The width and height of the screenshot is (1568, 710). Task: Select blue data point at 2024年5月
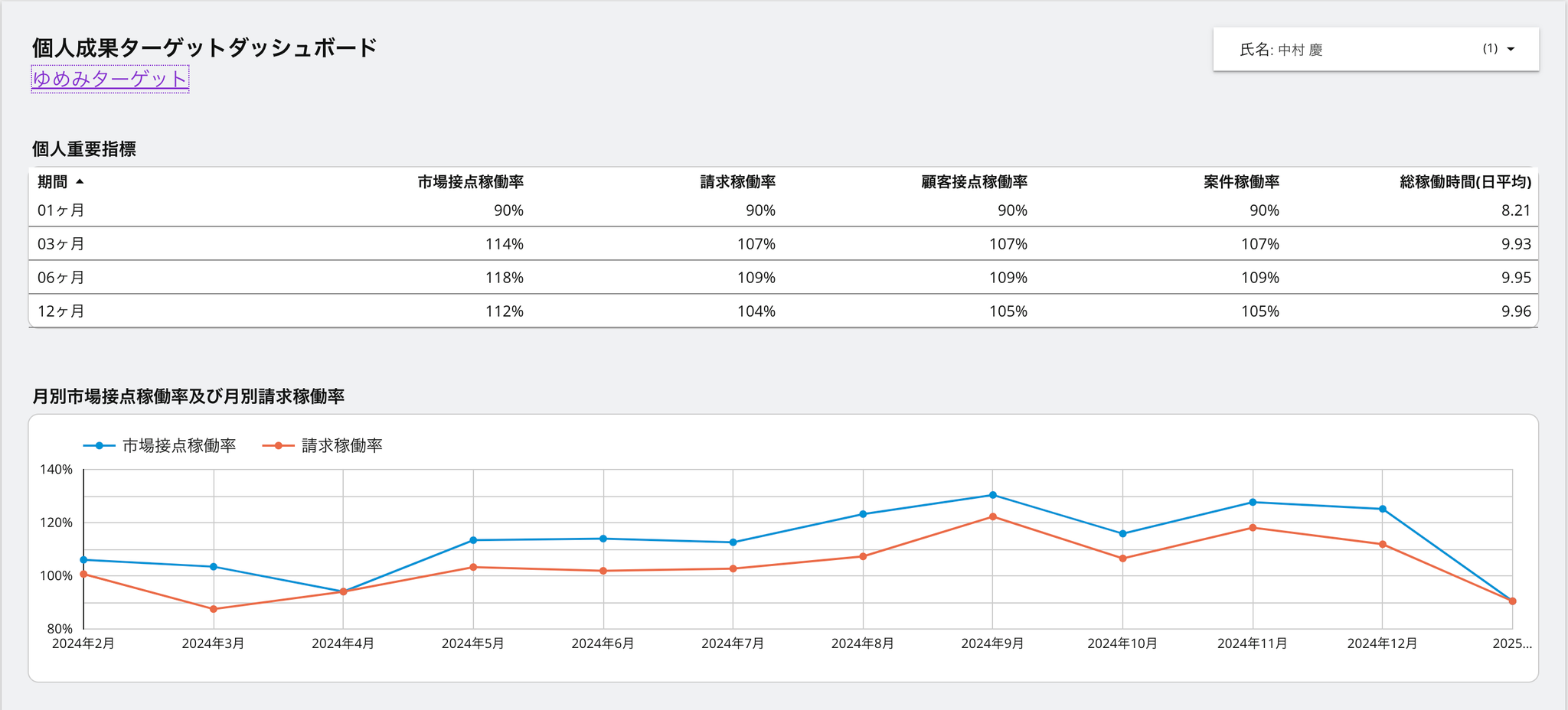473,540
